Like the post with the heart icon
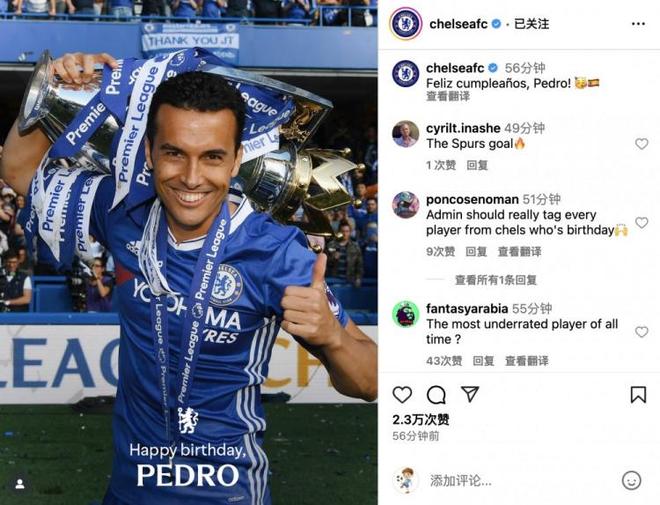660x505 pixels. pos(402,395)
